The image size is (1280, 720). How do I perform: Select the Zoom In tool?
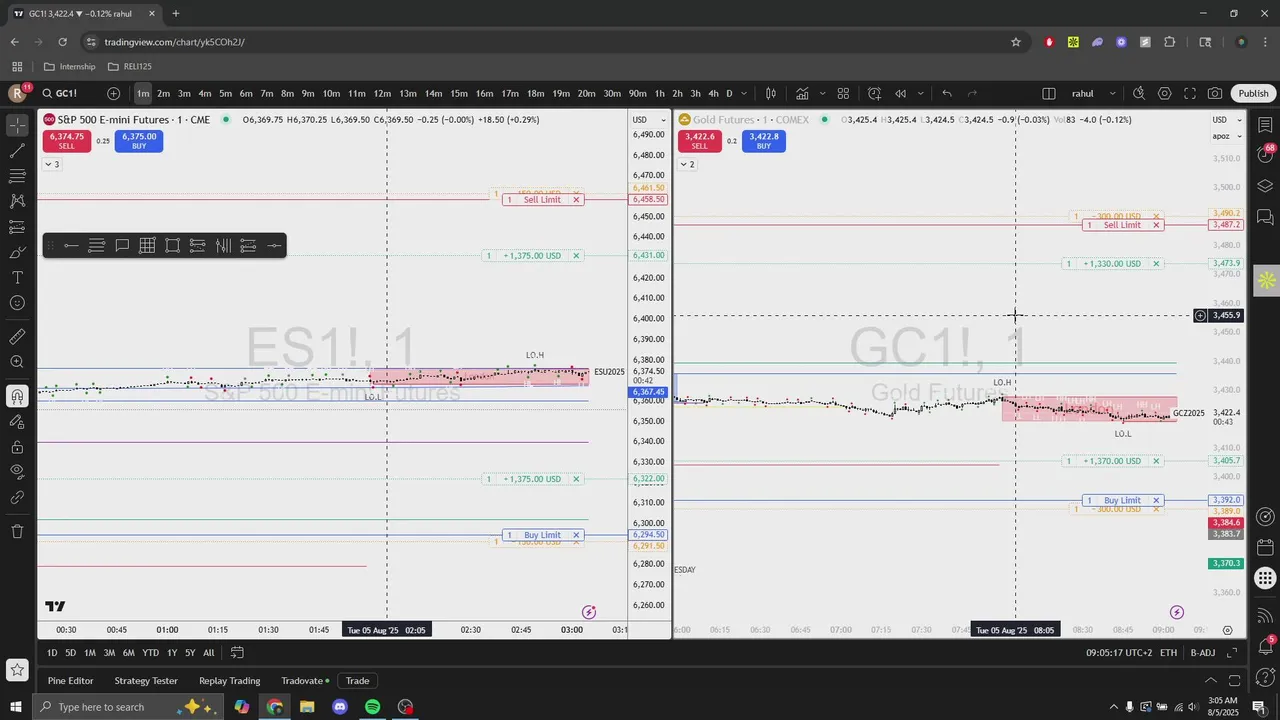click(x=17, y=362)
